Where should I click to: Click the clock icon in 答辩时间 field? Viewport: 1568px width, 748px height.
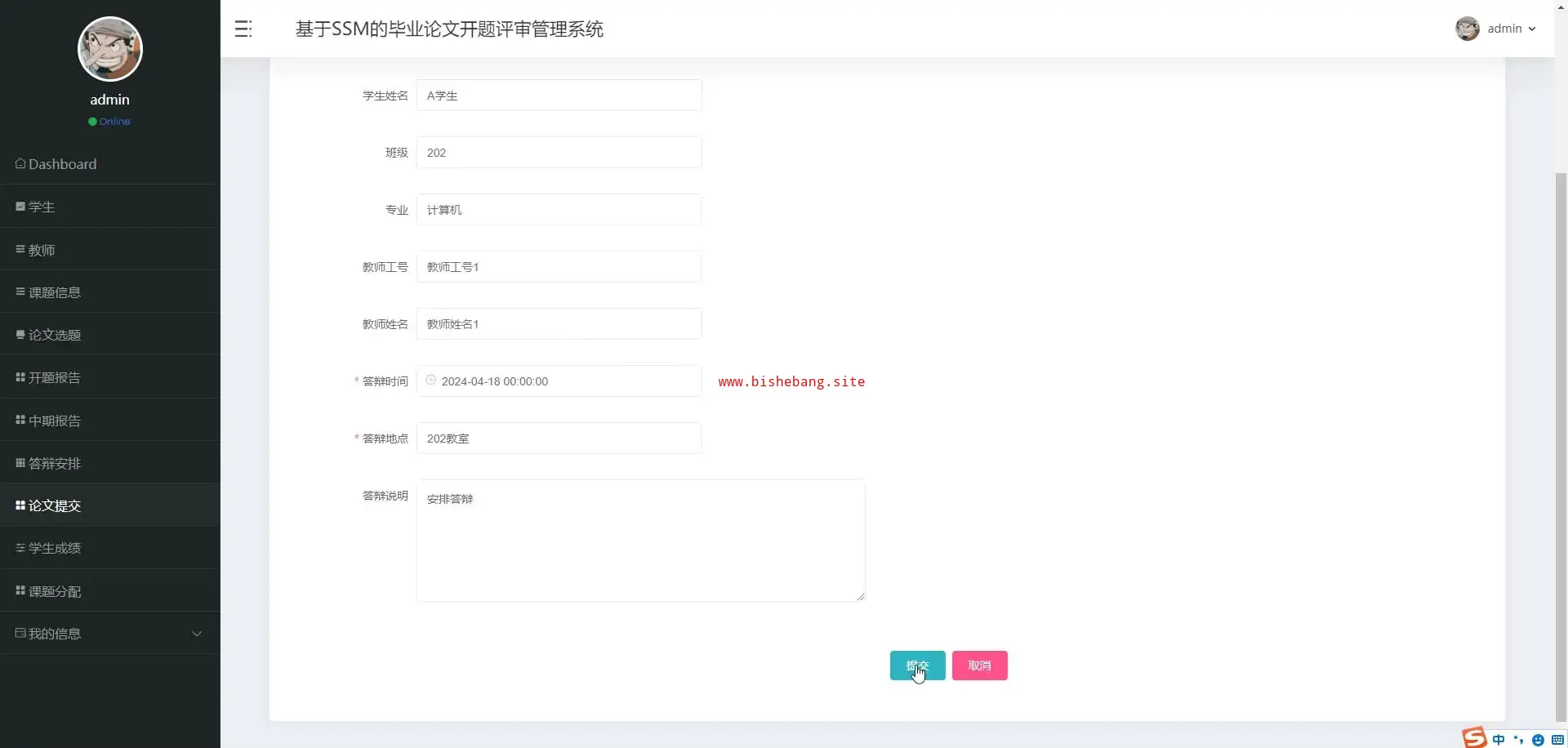[431, 381]
